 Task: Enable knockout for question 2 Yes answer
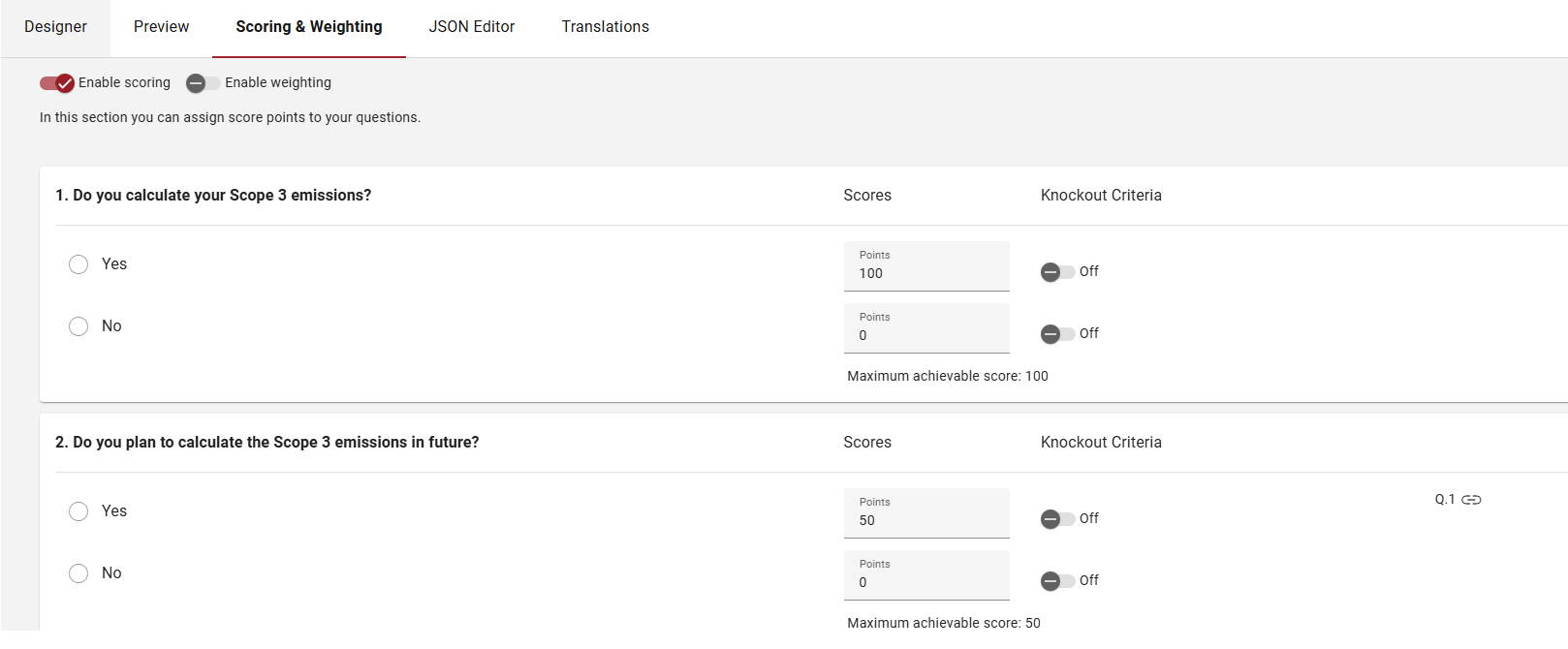pos(1057,519)
